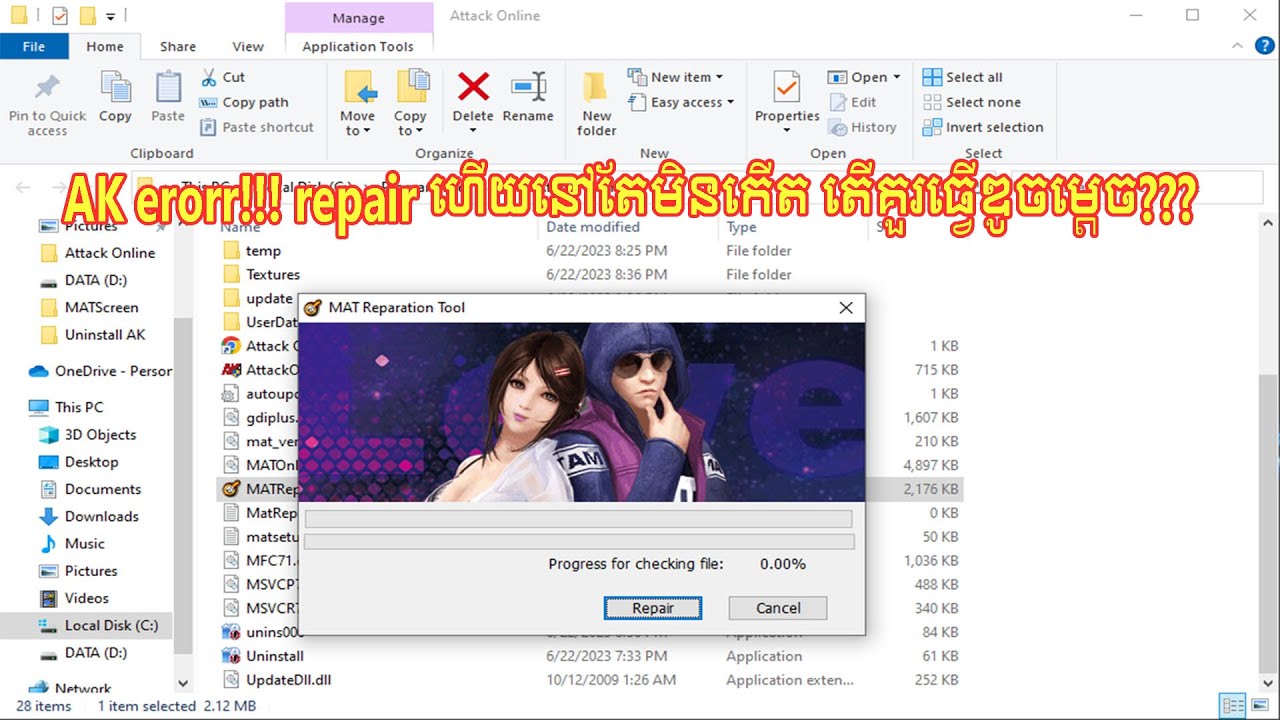
Task: Open the Move to dropdown
Action: 358,104
